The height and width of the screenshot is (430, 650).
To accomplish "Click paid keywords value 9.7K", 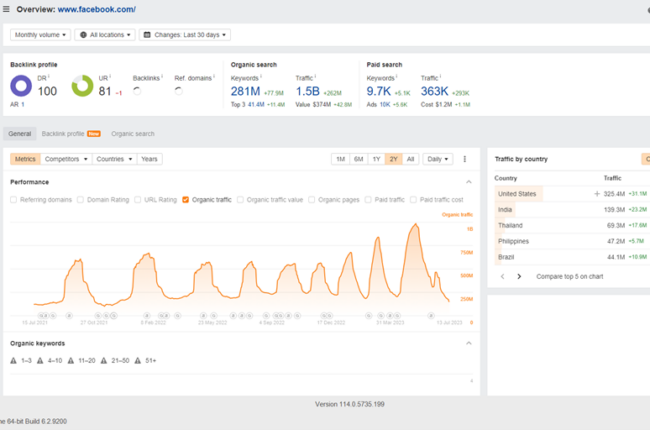I will click(x=378, y=91).
